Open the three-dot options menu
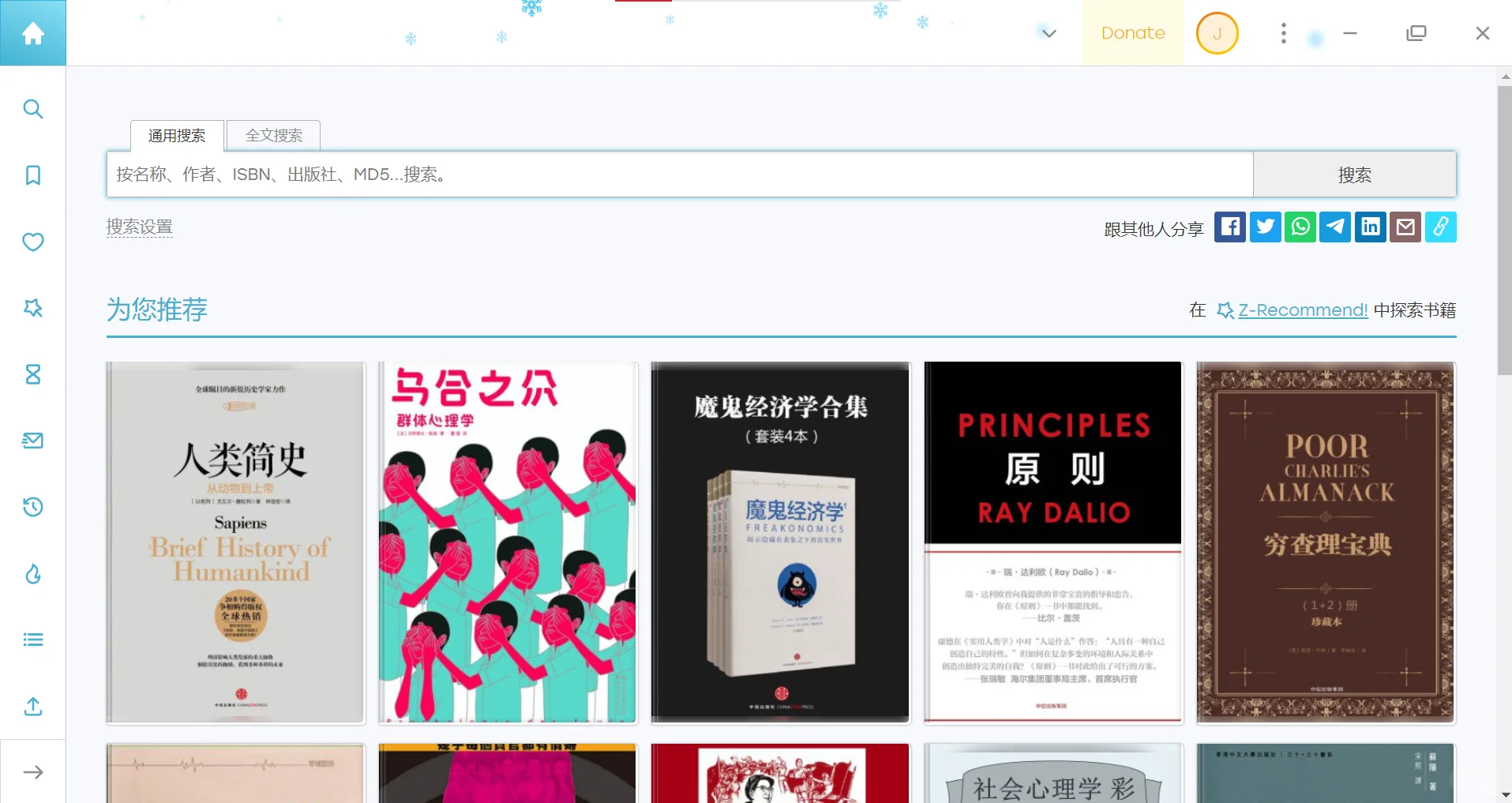The image size is (1512, 803). tap(1284, 33)
